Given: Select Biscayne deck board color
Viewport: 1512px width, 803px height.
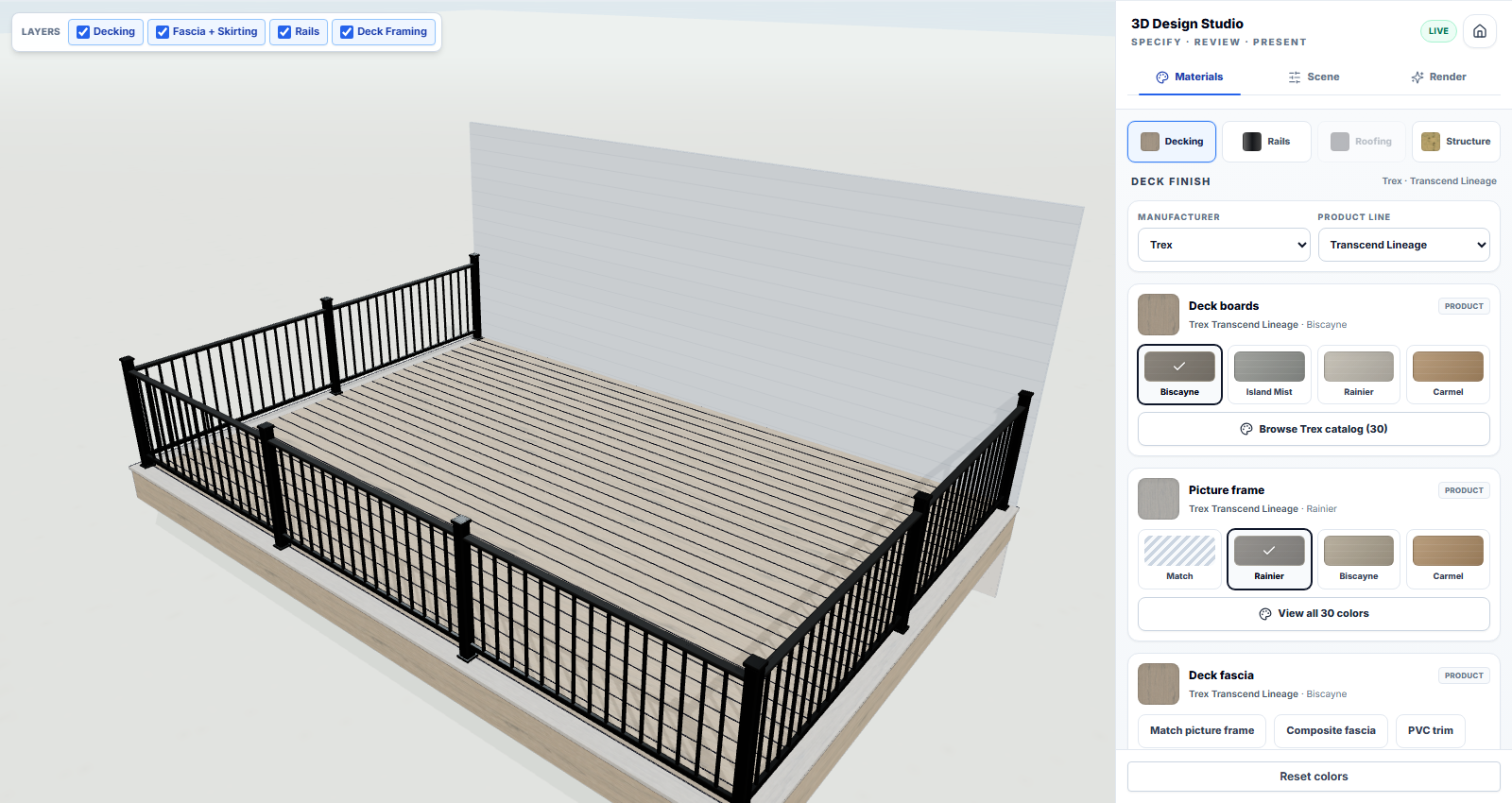Looking at the screenshot, I should [x=1179, y=374].
